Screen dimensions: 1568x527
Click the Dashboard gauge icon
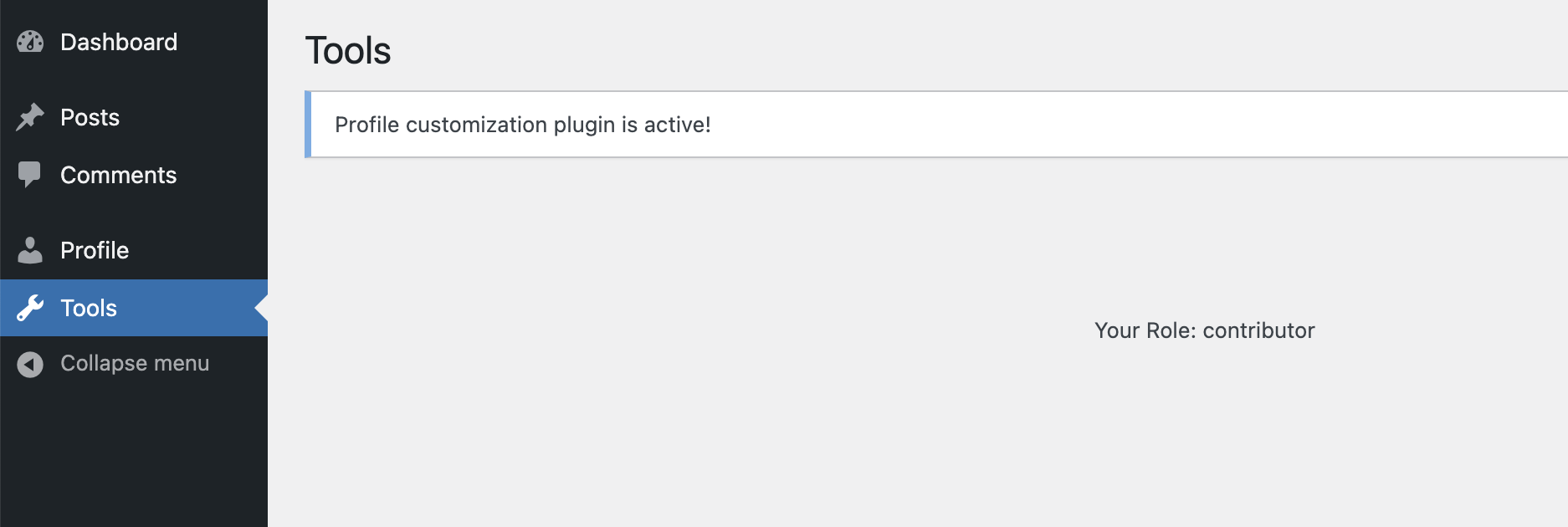pos(30,42)
